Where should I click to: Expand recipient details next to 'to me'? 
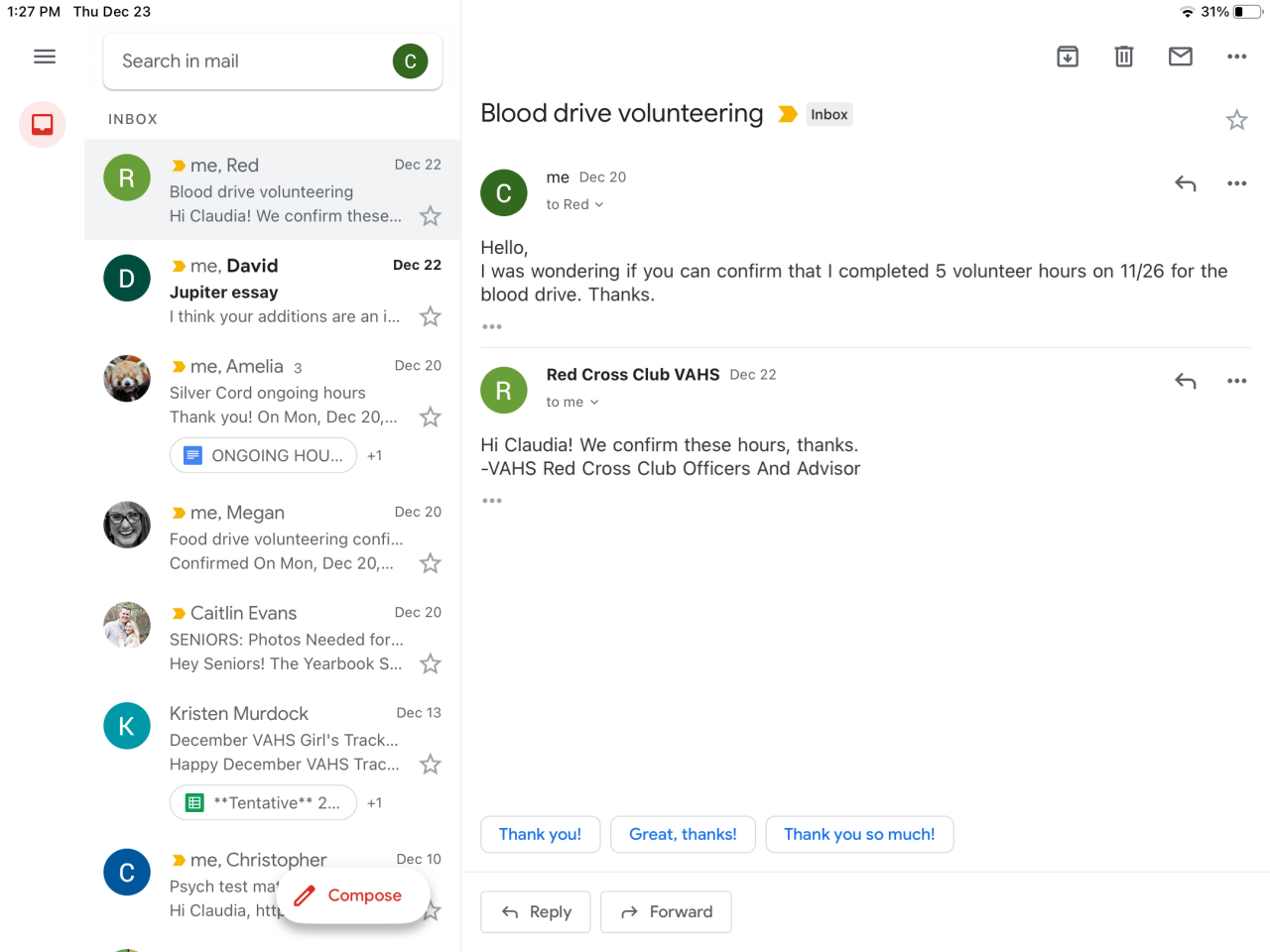(572, 402)
